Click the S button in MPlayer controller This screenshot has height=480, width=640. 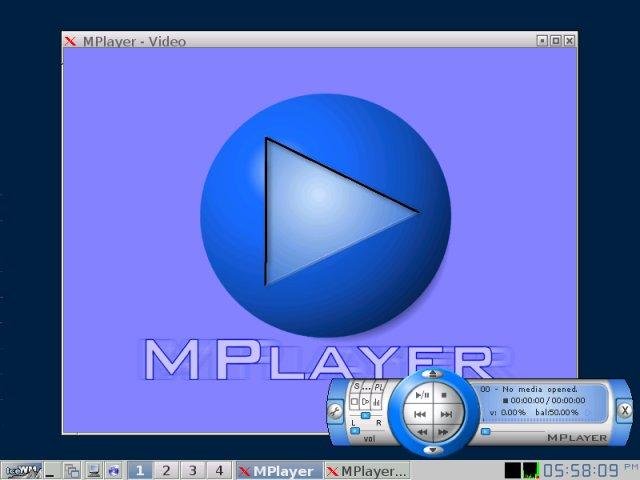[x=356, y=387]
